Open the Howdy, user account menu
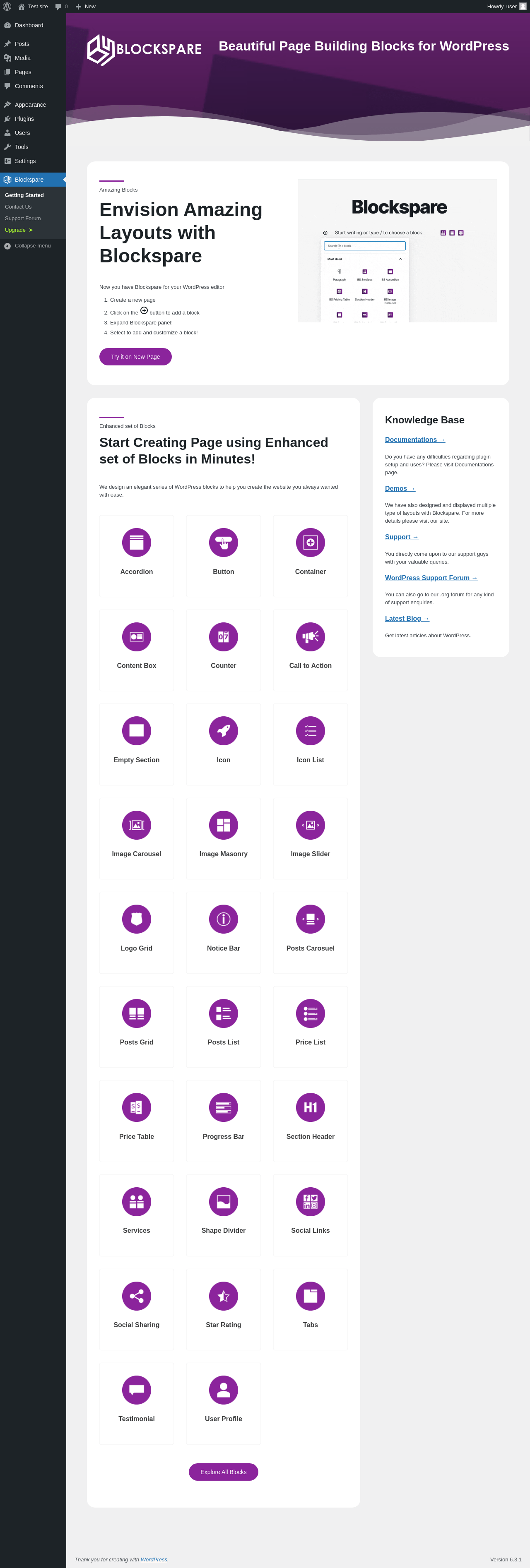 506,7
